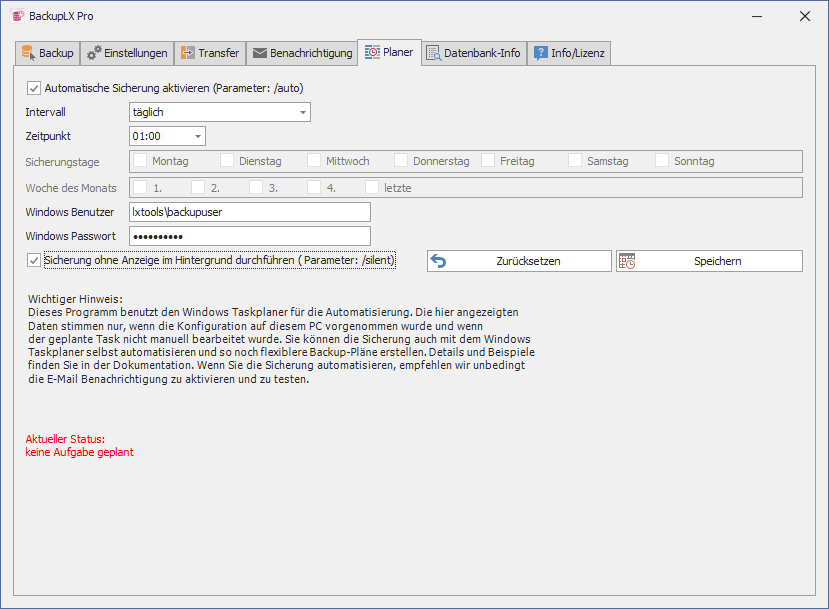
Task: Disable Automatische Sicherung aktivieren checkbox
Action: coord(34,88)
